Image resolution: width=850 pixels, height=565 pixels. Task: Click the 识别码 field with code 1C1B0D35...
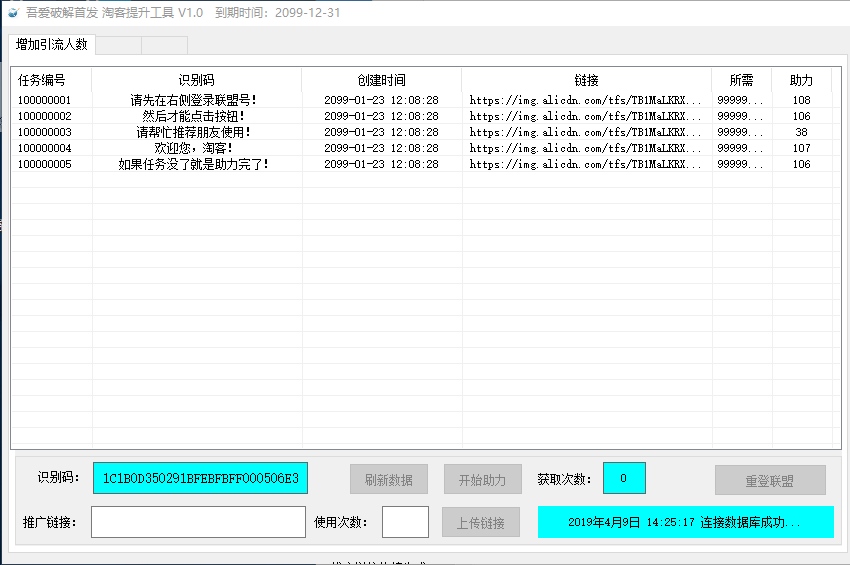(x=201, y=478)
